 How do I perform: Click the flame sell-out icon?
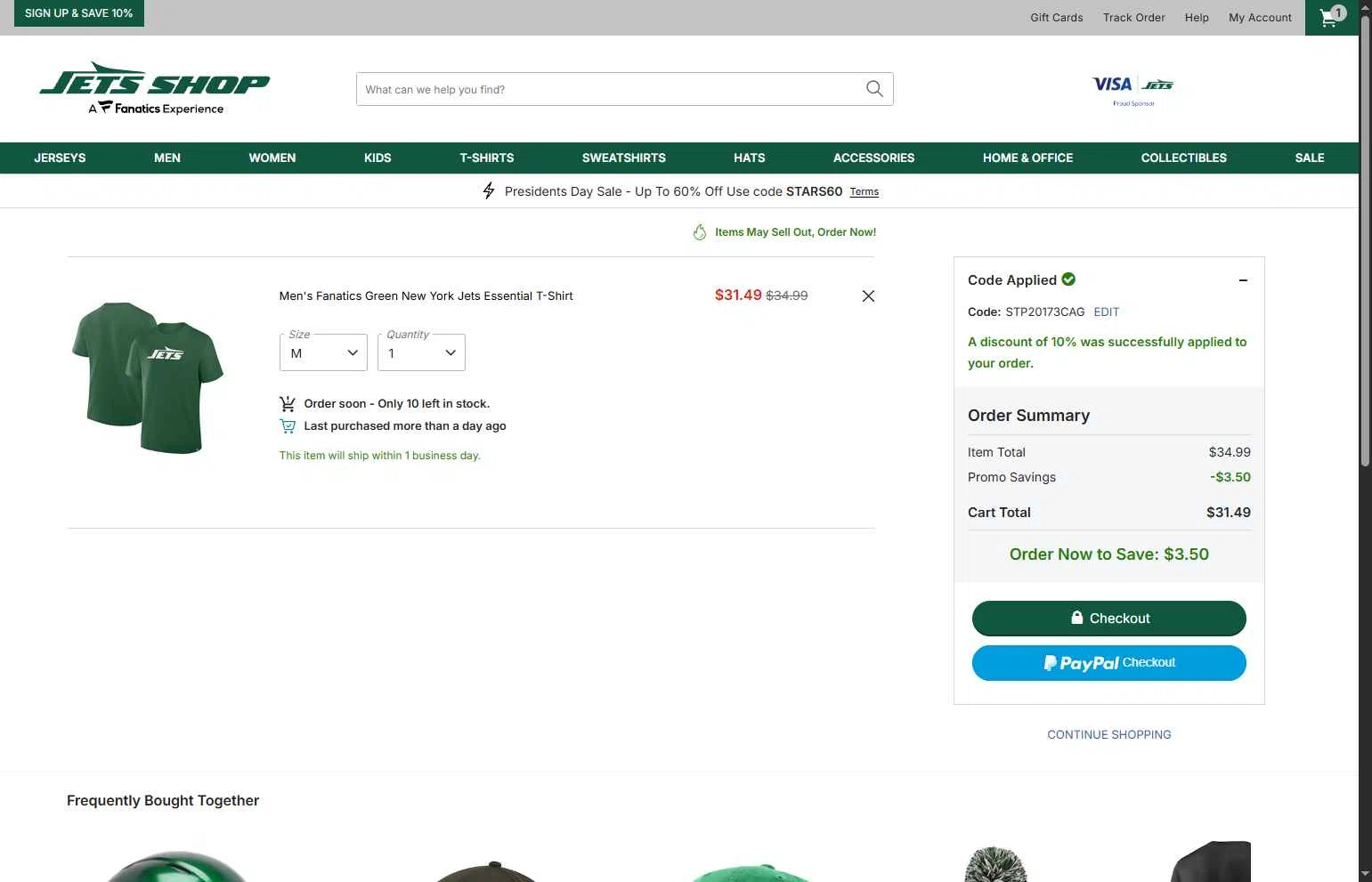(x=700, y=232)
